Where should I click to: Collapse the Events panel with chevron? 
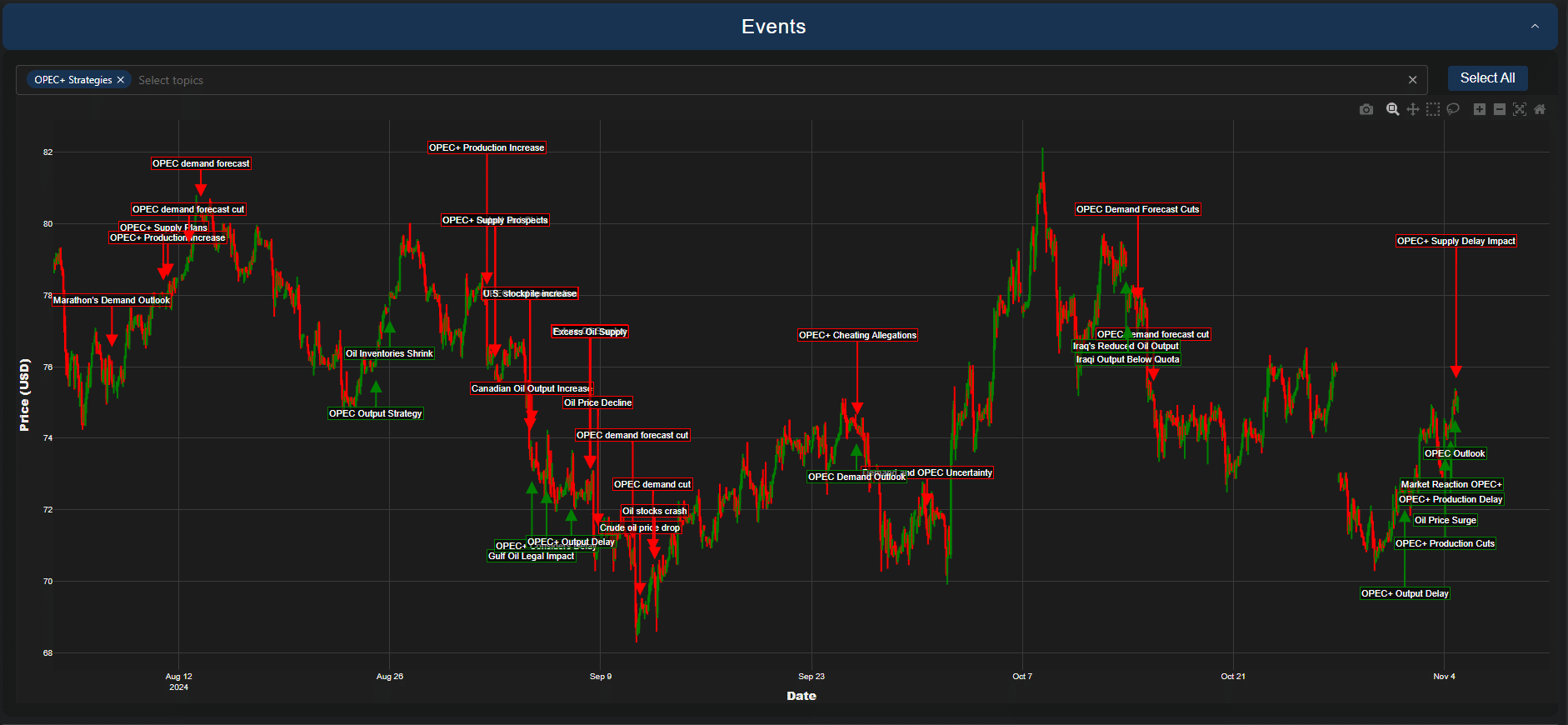coord(1535,27)
